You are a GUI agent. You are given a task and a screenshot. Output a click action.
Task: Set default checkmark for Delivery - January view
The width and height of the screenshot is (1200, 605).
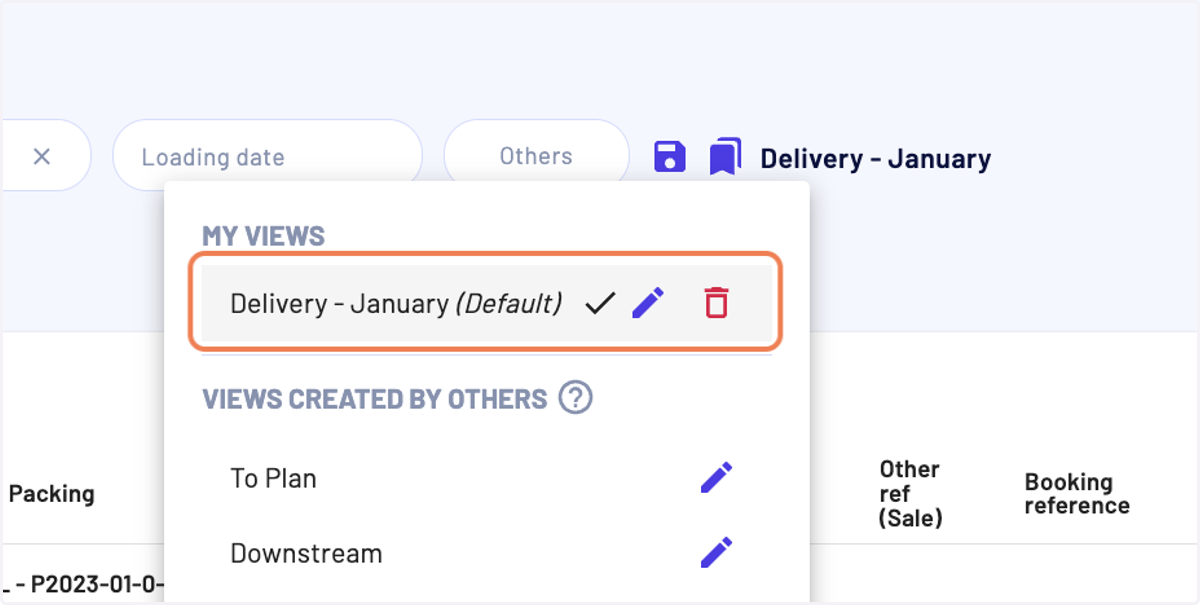point(600,302)
